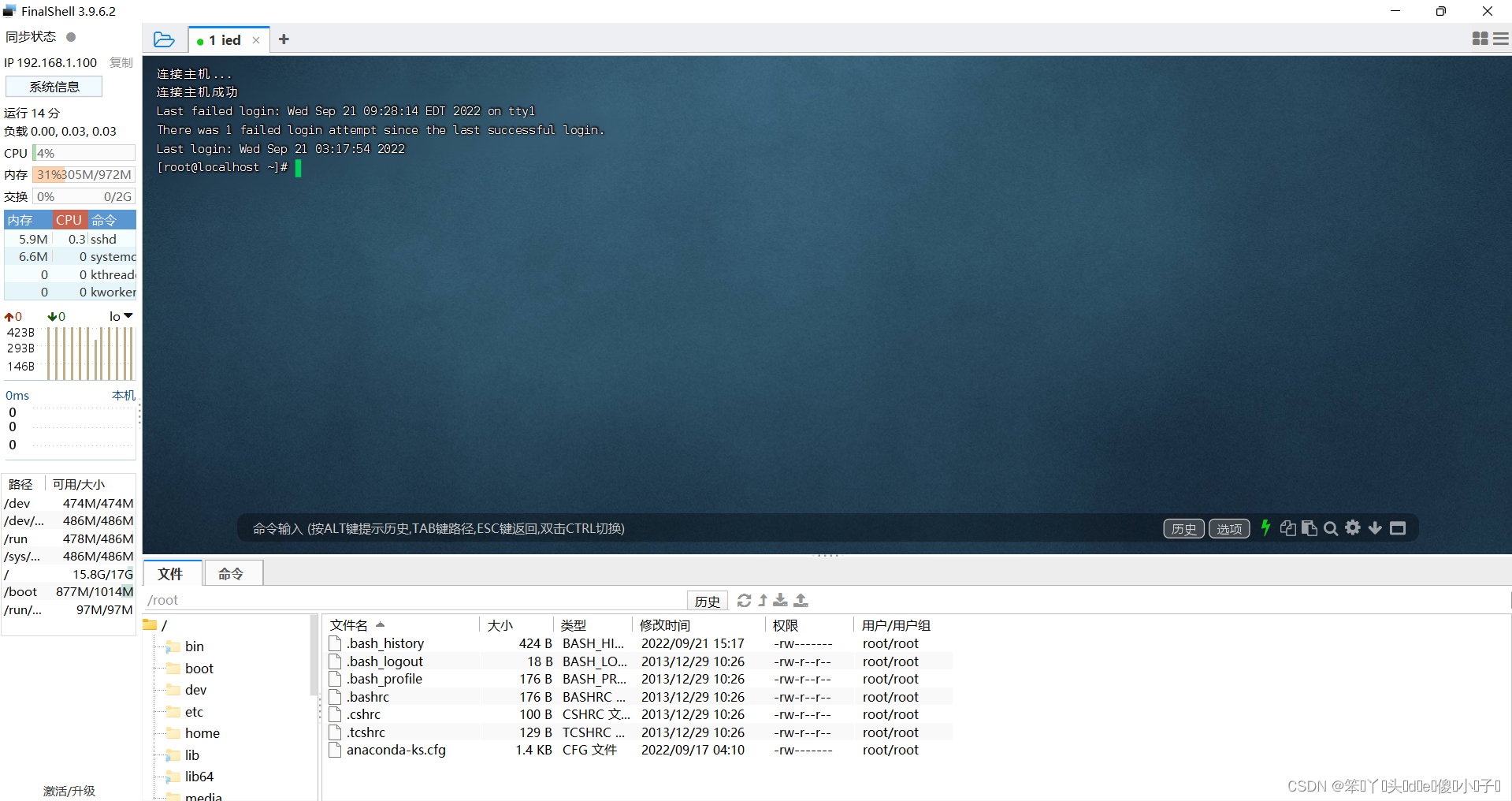Click the /root path input field
Screen dimensions: 1512x801
(414, 600)
